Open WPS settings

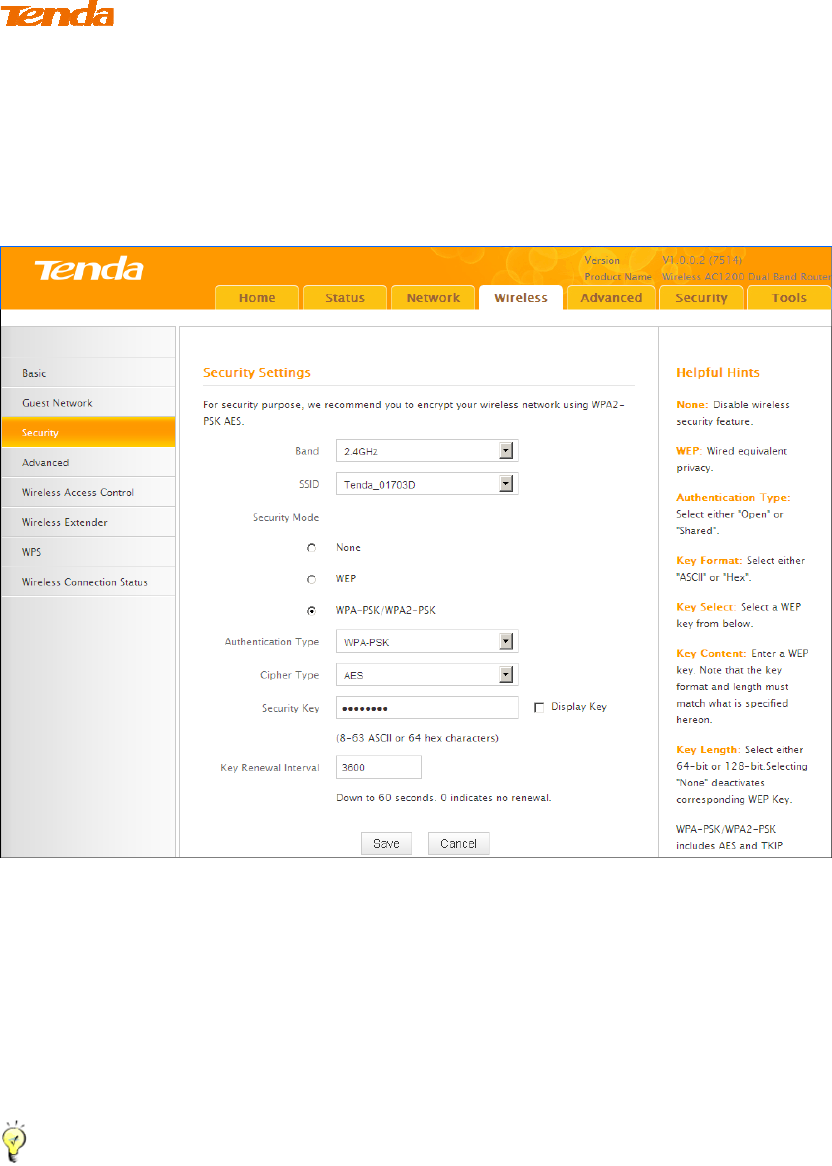pyautogui.click(x=88, y=551)
